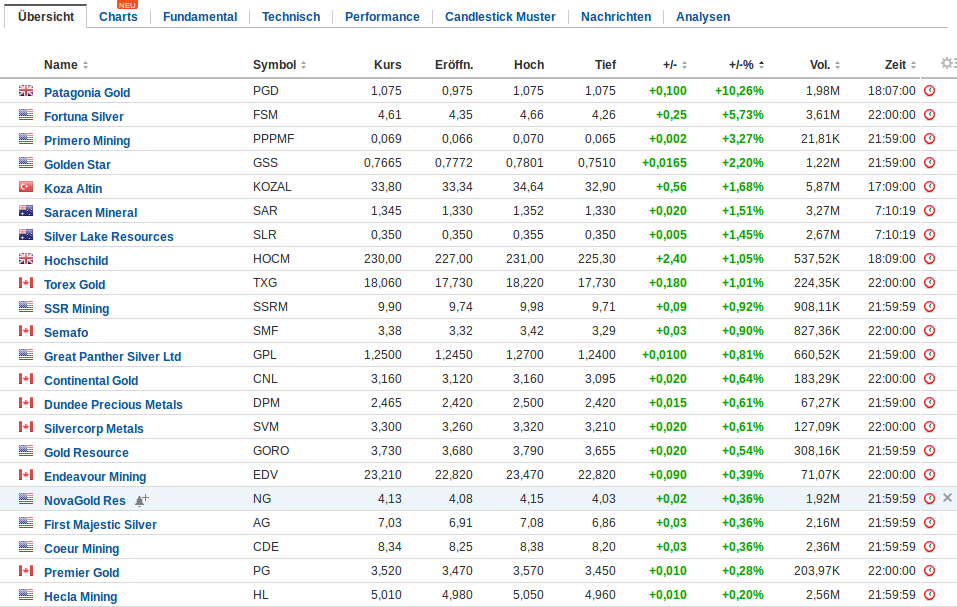Image resolution: width=957 pixels, height=607 pixels.
Task: Open the Continental Gold link
Action: (91, 381)
